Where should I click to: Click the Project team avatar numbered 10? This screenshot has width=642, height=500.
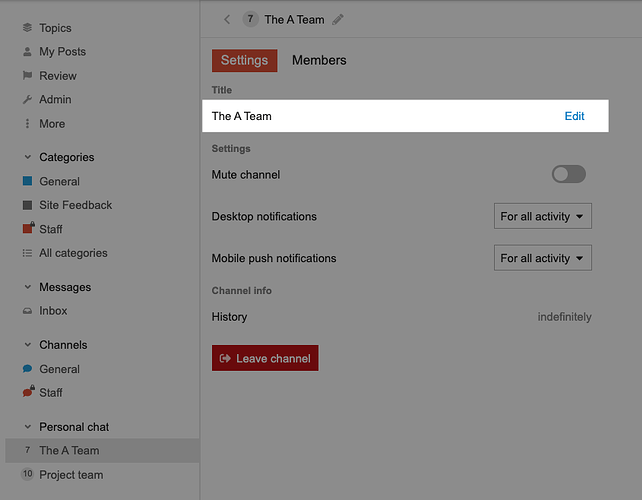point(27,474)
